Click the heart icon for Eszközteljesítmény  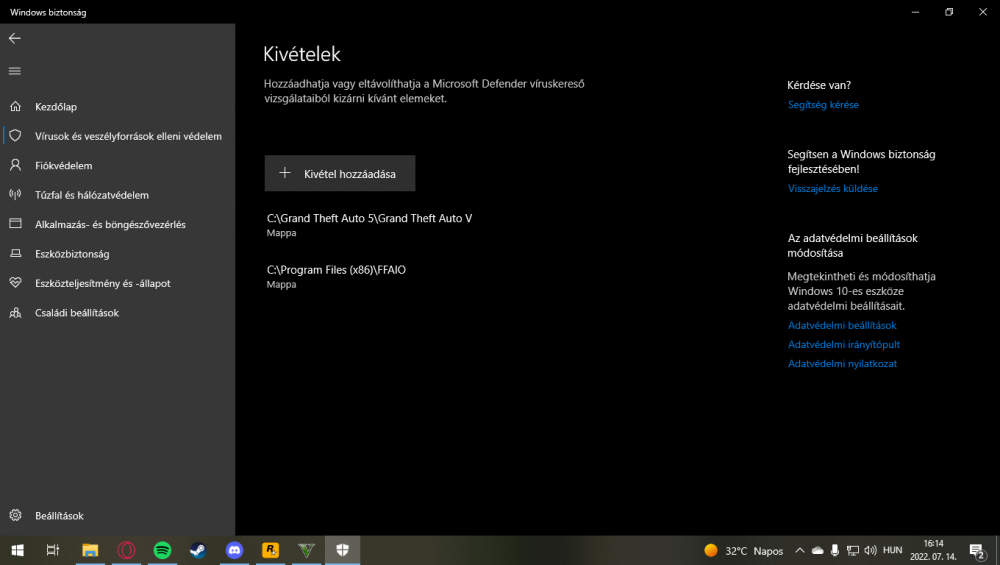coord(15,282)
